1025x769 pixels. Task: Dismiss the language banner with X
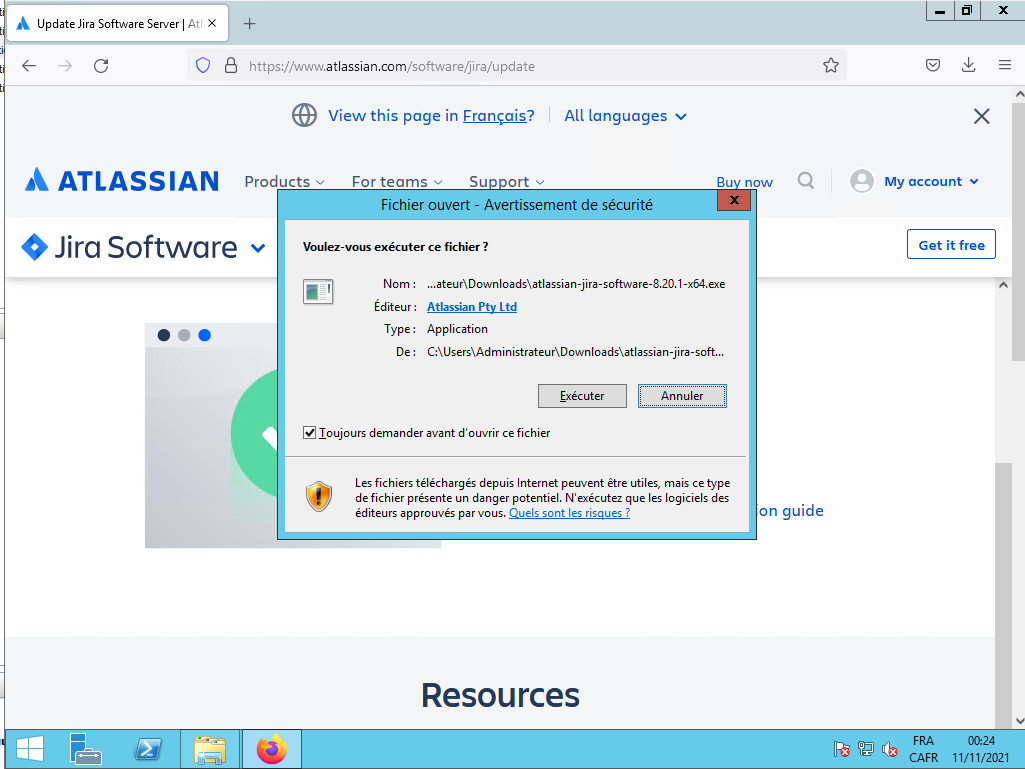[981, 116]
